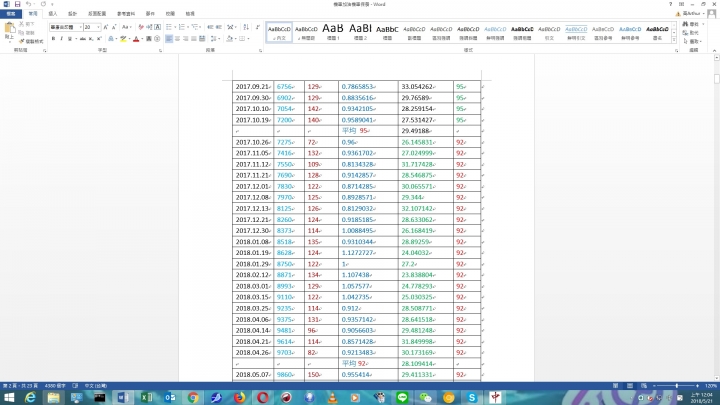
Task: Apply red font color
Action: 136,39
